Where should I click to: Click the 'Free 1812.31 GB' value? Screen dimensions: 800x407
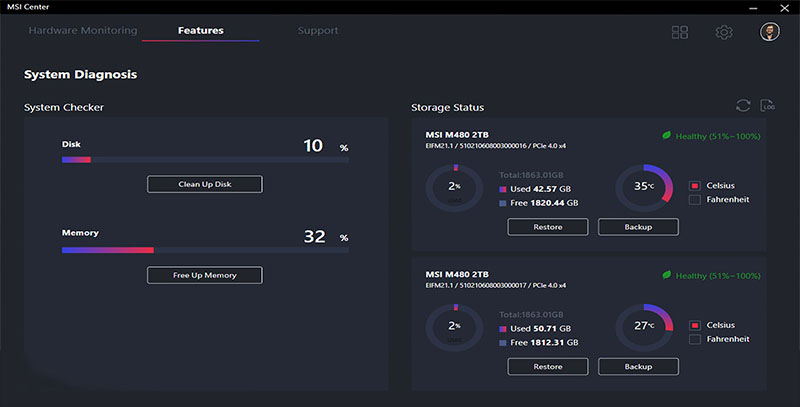tap(544, 343)
